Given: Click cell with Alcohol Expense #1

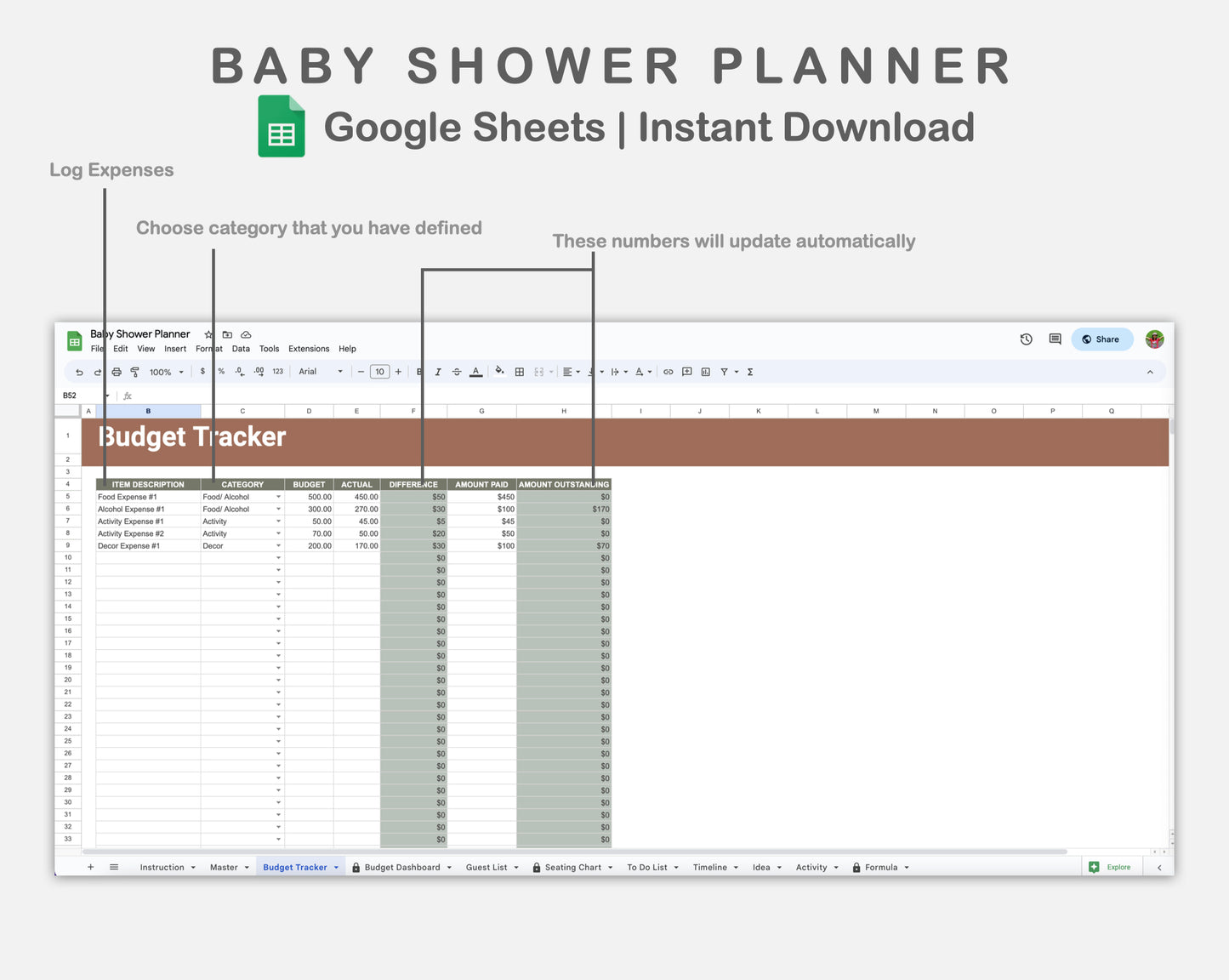Looking at the screenshot, I should click(132, 509).
